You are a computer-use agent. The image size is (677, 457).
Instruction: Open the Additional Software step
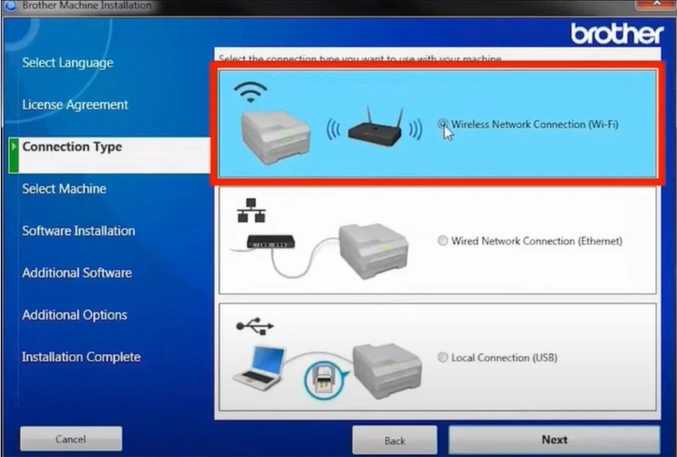point(77,273)
